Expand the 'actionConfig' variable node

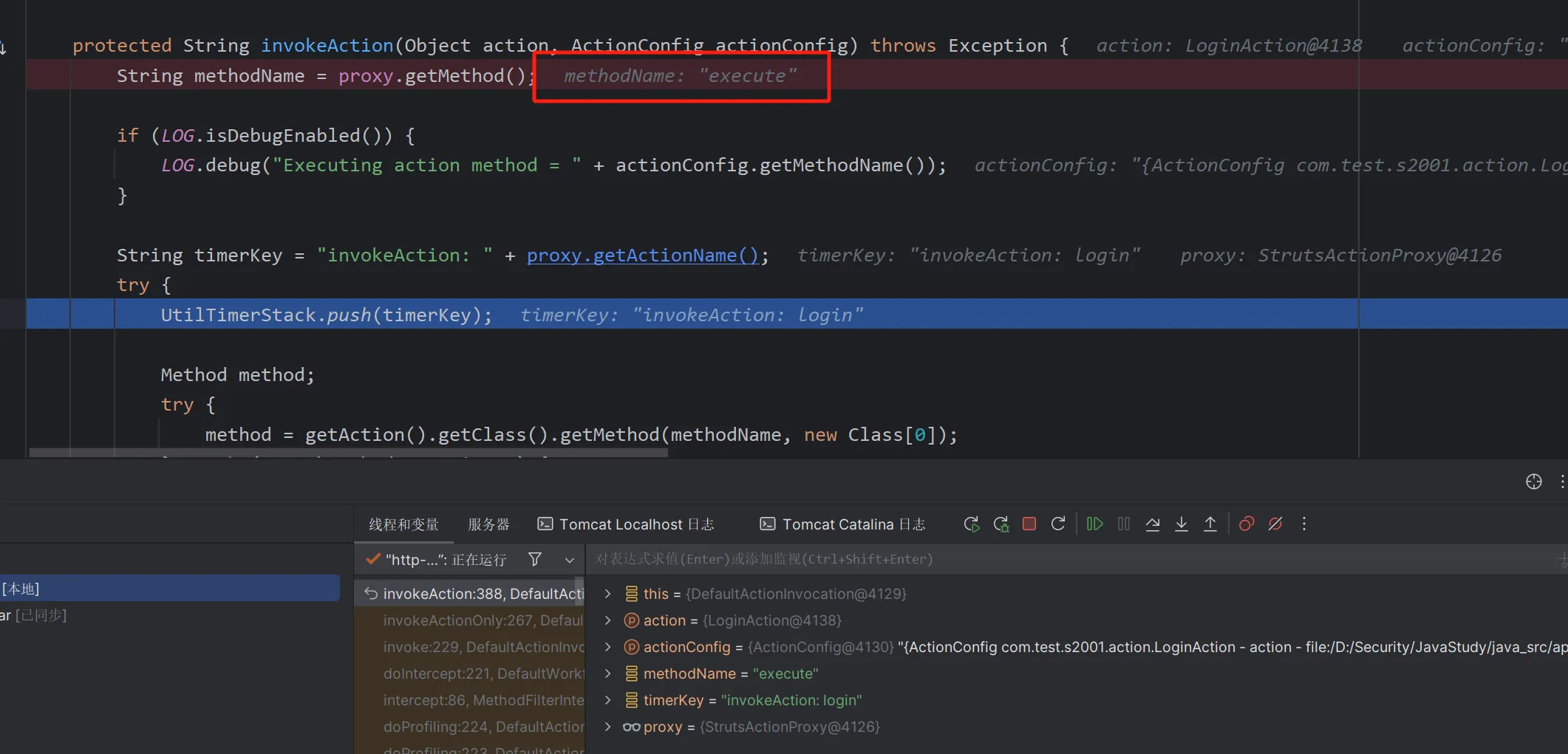tap(607, 647)
